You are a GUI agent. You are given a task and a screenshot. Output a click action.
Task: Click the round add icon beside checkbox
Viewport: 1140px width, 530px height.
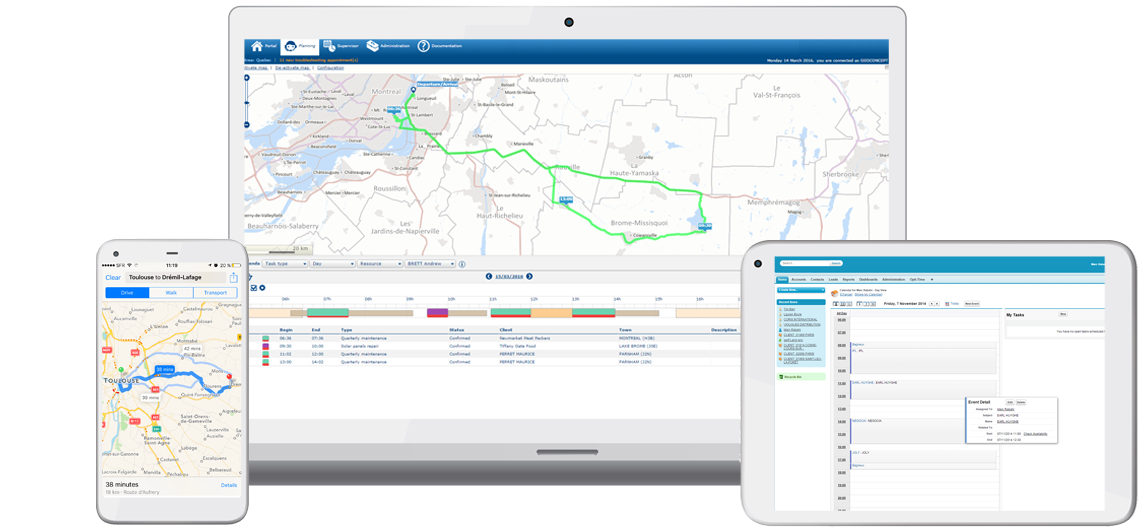[262, 288]
